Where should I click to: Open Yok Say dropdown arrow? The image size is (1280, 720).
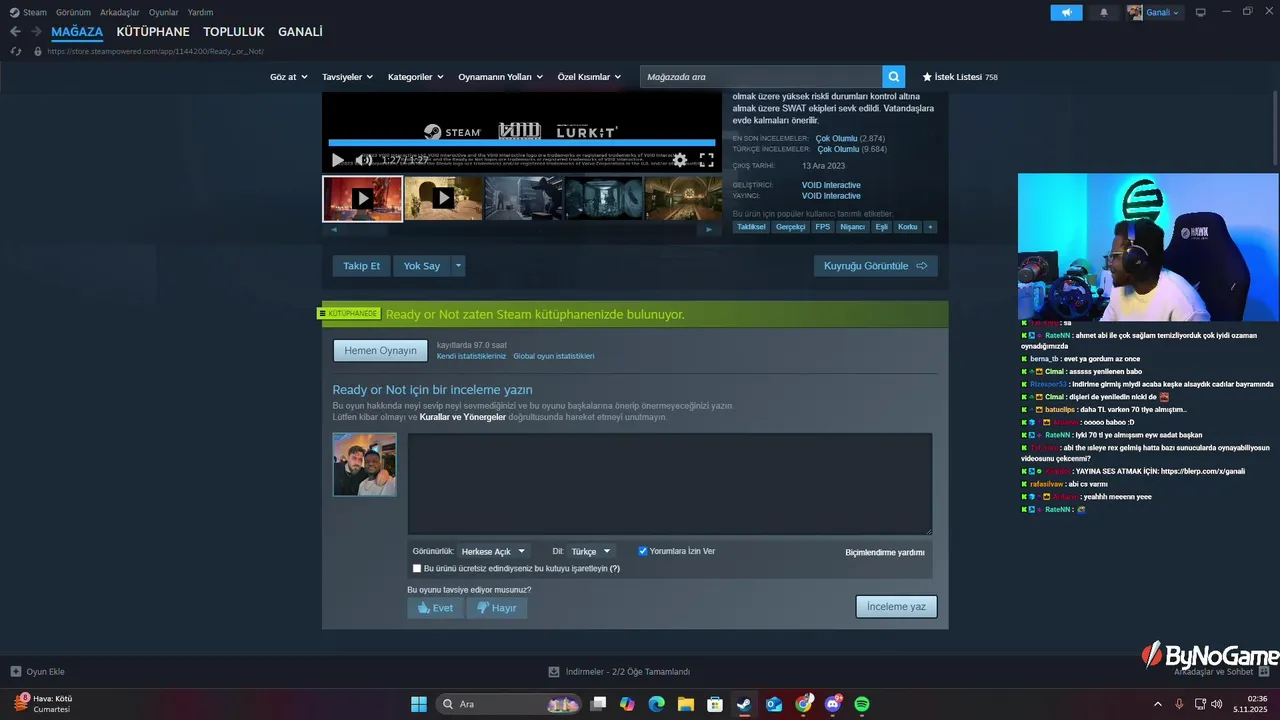coord(458,266)
